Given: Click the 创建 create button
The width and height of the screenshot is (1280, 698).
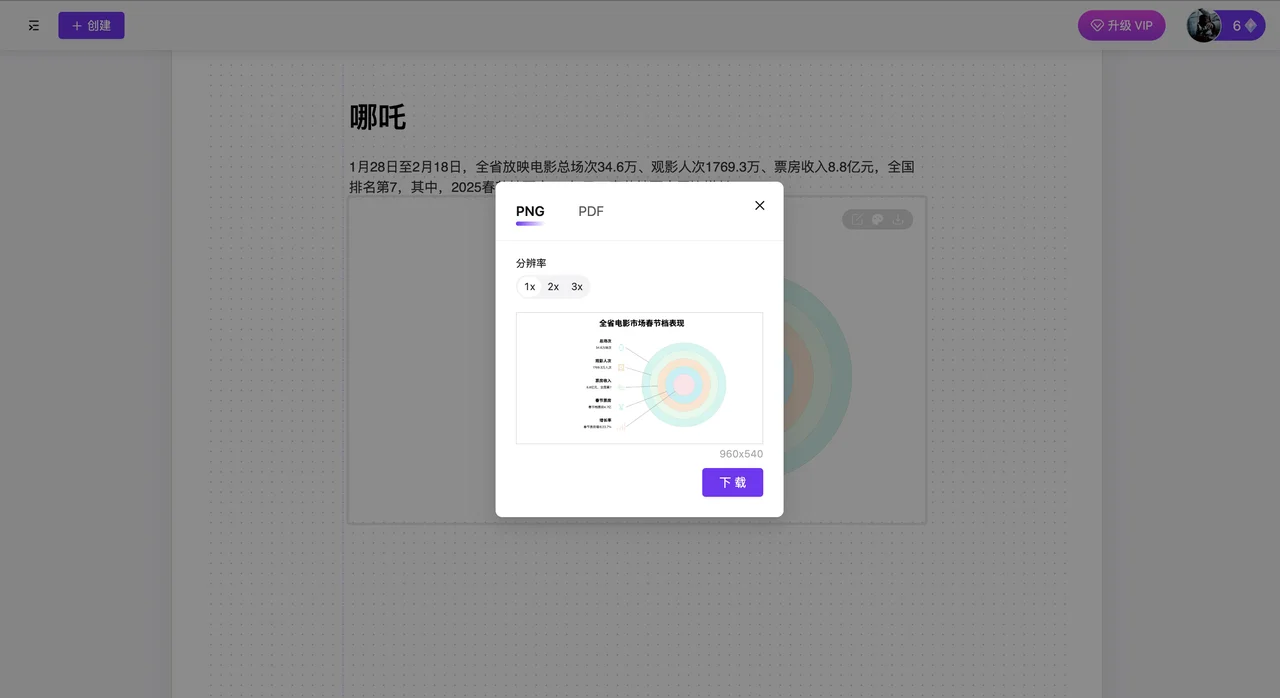Looking at the screenshot, I should coord(91,24).
